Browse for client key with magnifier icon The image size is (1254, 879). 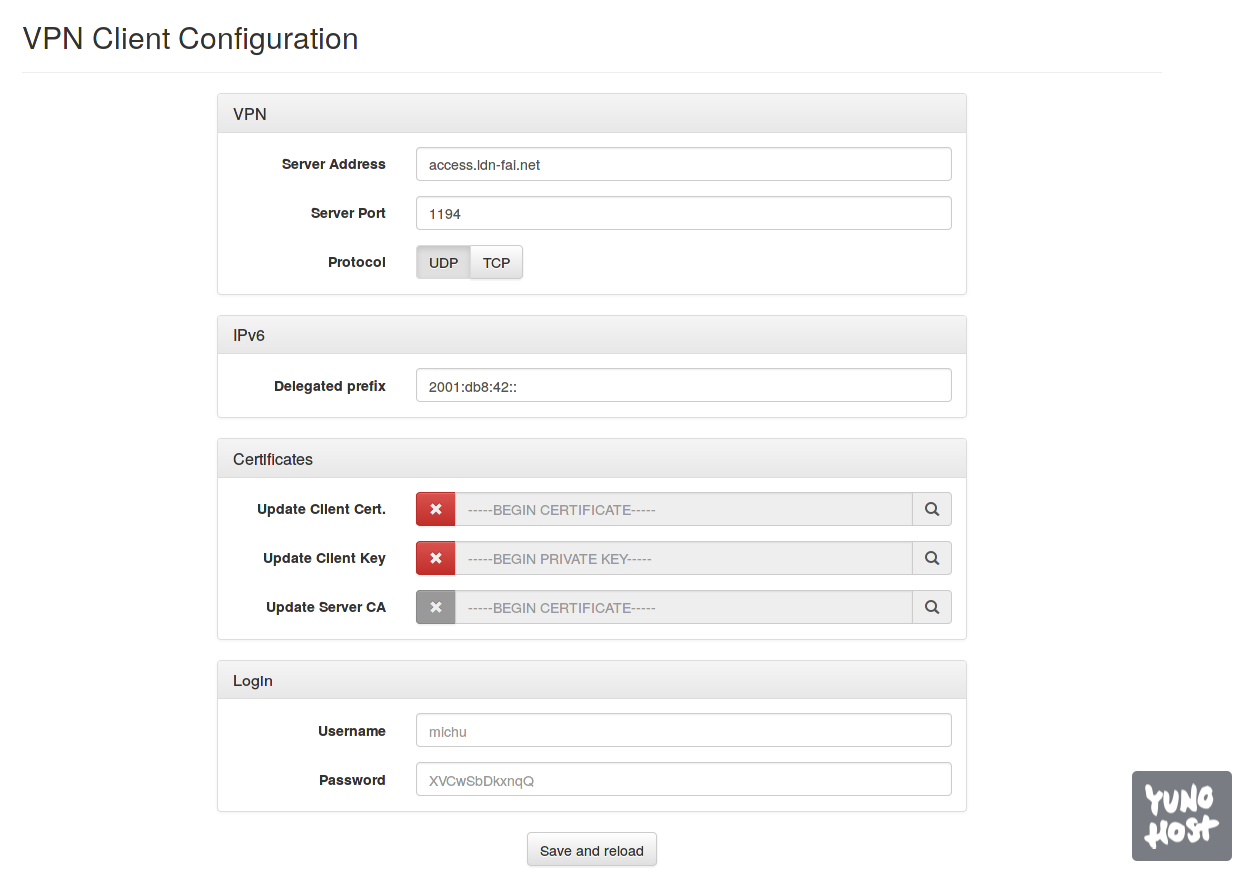931,558
